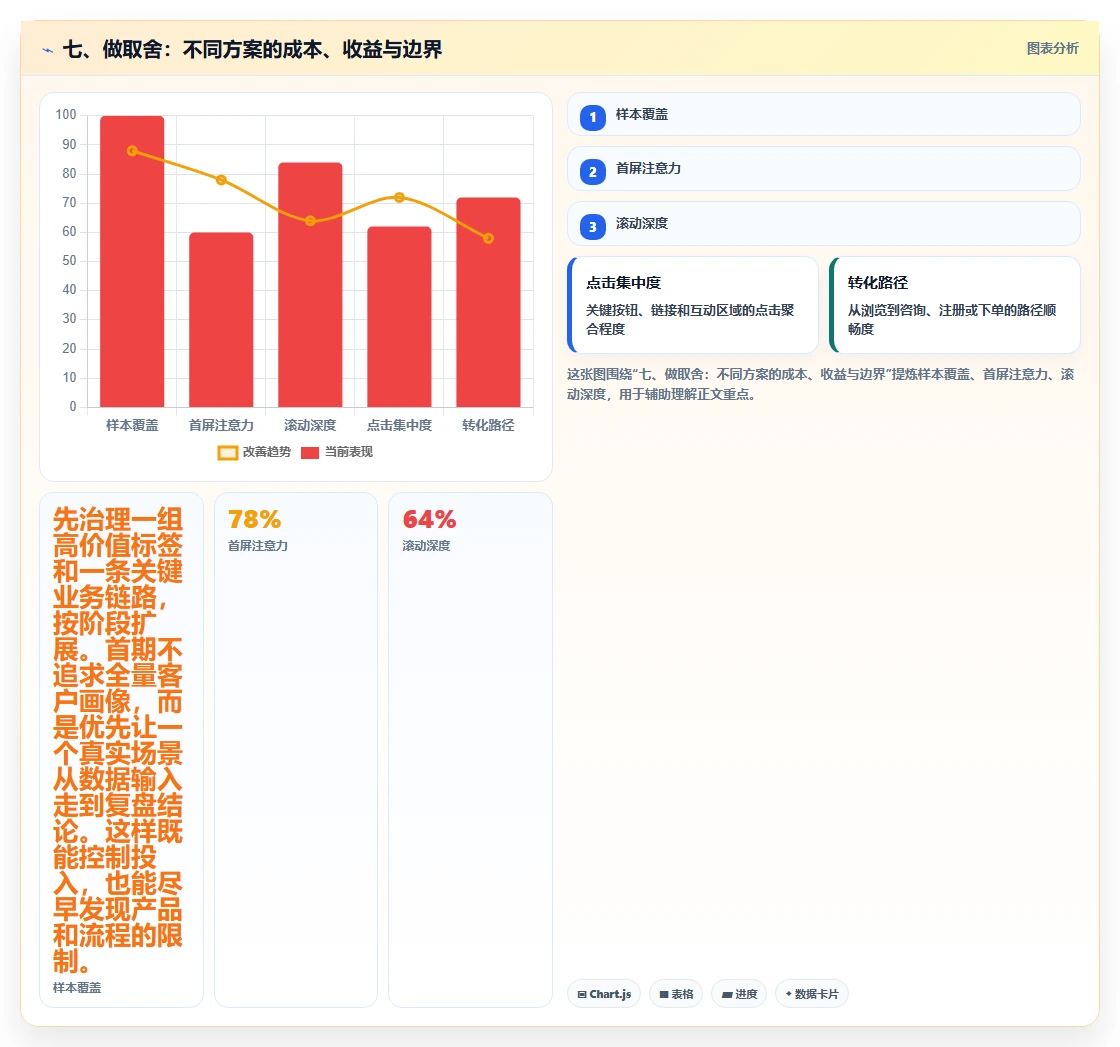The image size is (1120, 1047).
Task: Click the description 关键按钮、链接和互动区域
Action: pos(690,319)
